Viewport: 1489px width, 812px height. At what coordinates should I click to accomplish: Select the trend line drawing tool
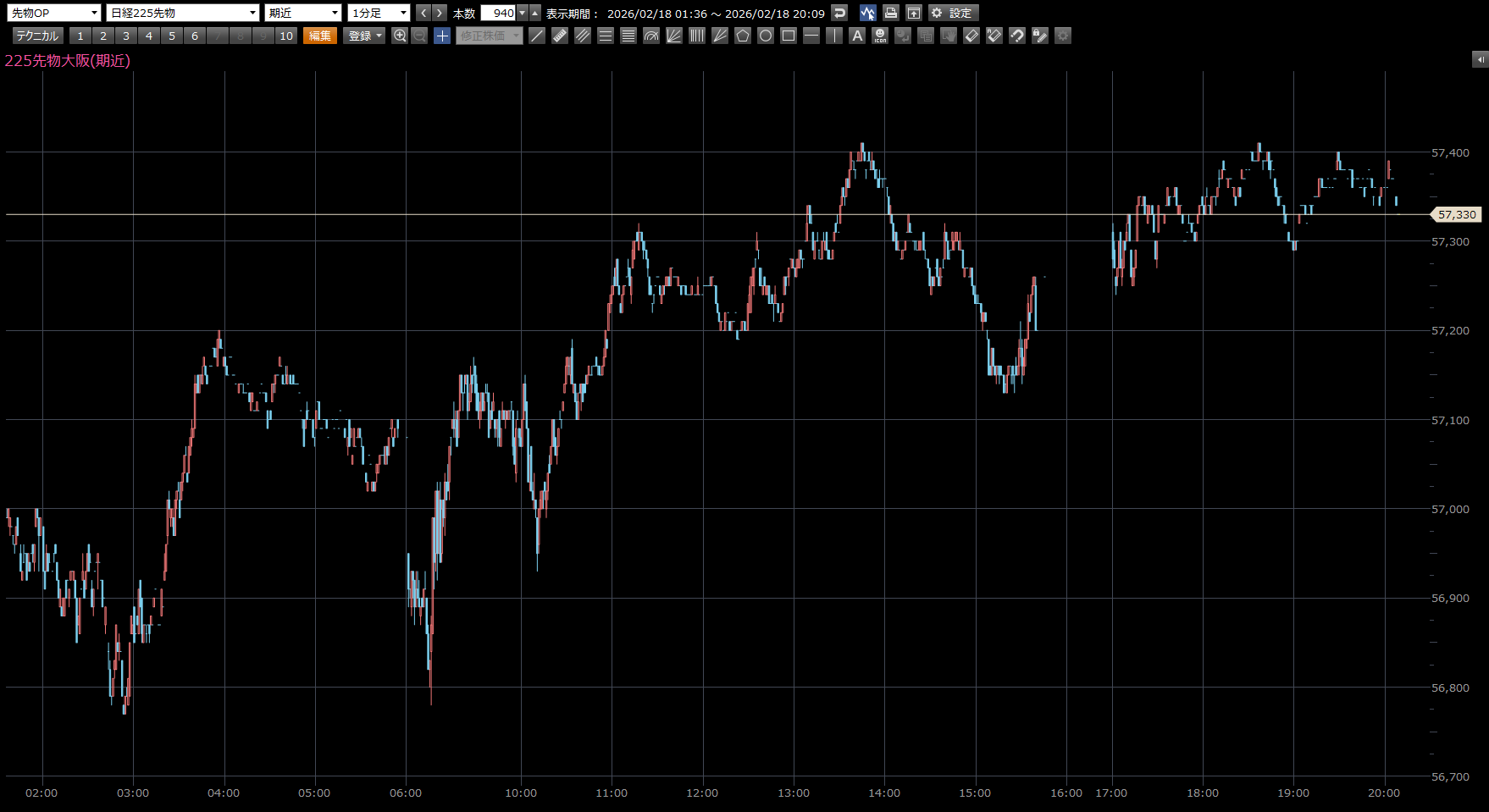coord(537,36)
